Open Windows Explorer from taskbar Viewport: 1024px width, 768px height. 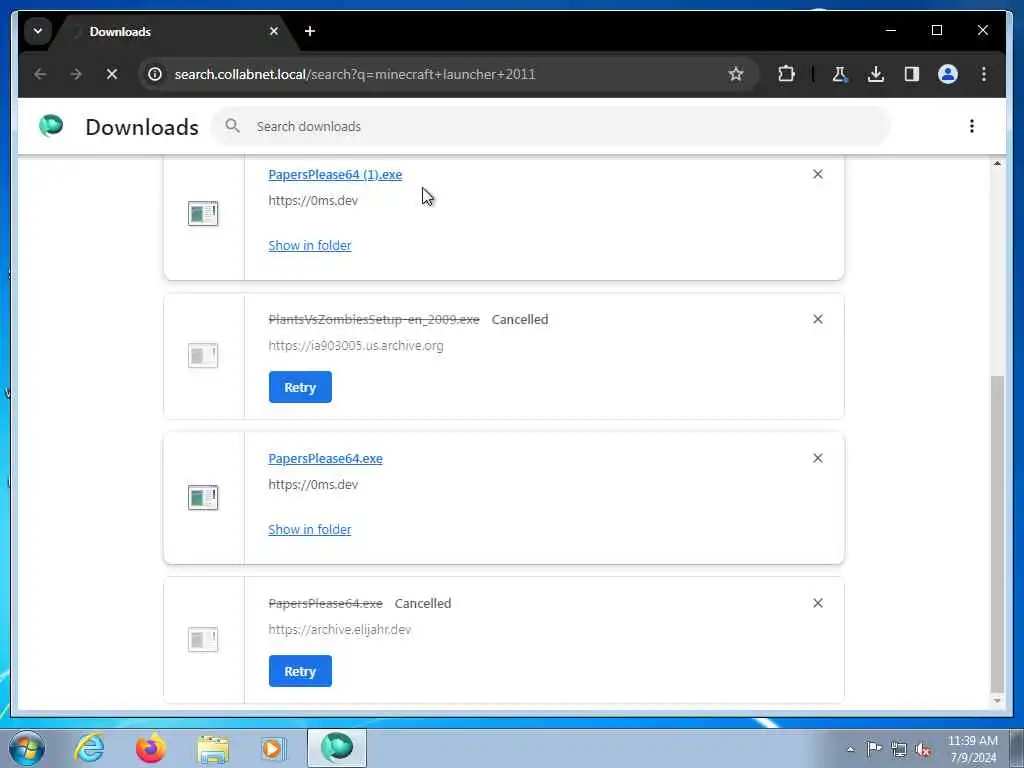coord(213,748)
